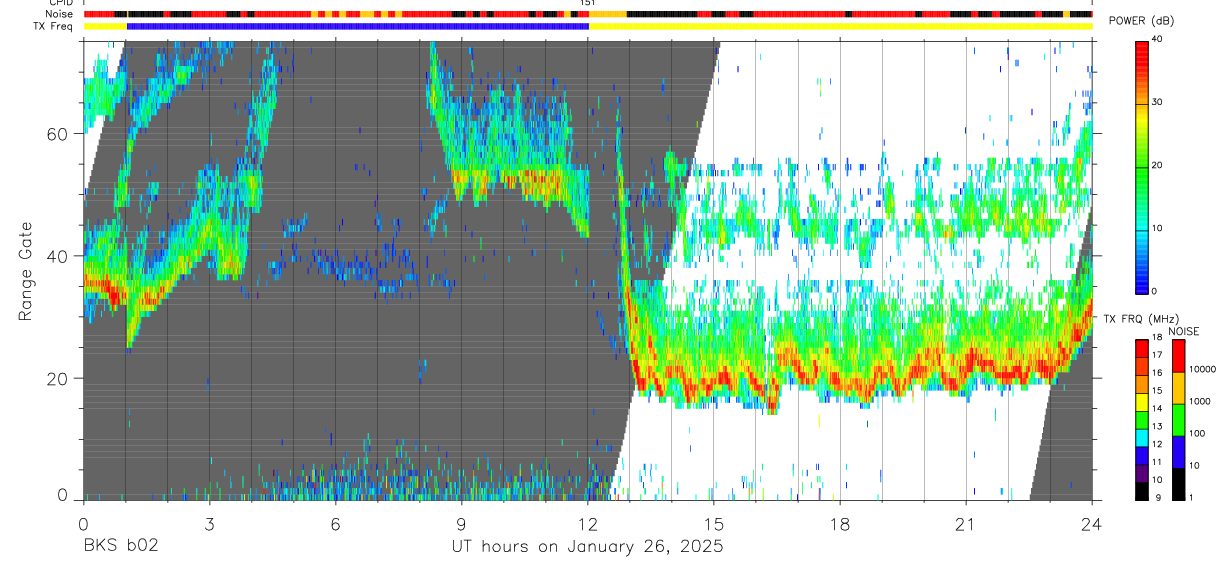1228x567 pixels.
Task: Click x-axis tick label '0'
Action: 83,523
